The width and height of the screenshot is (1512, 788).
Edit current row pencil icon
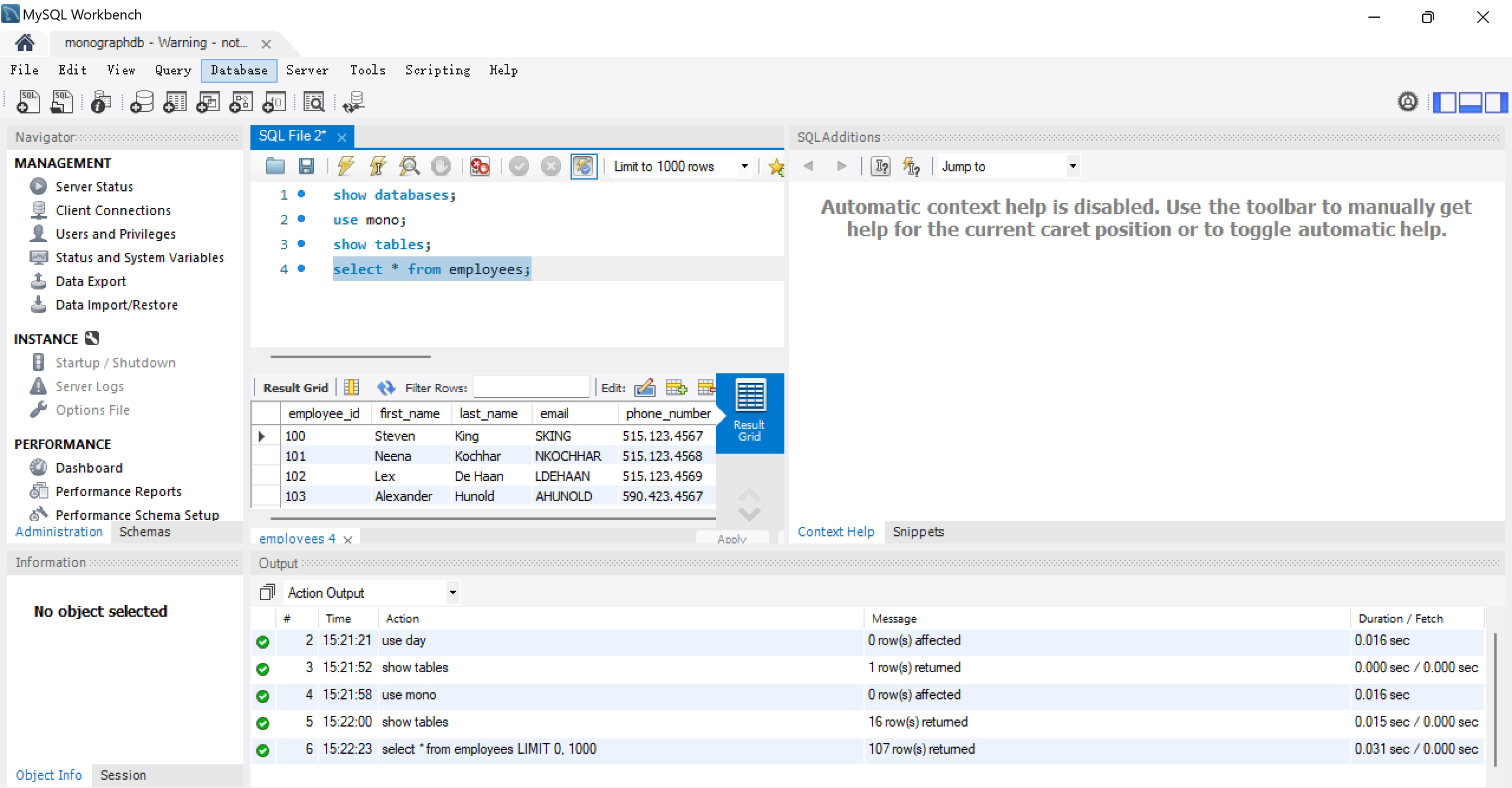645,388
